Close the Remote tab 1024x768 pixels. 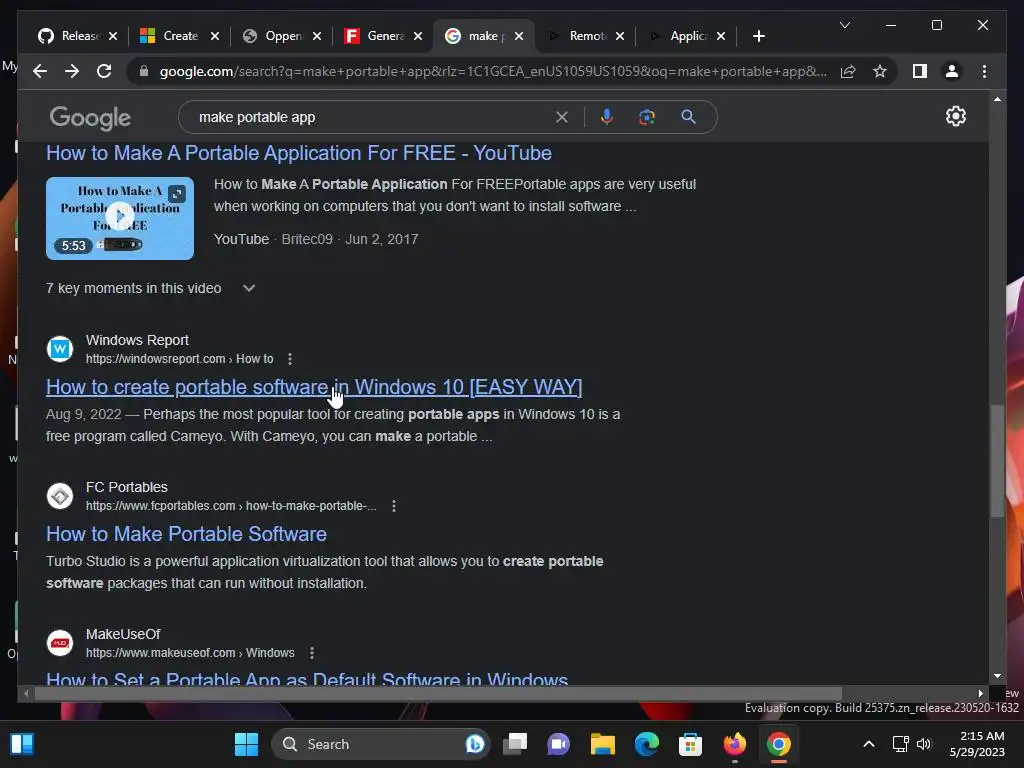coord(620,36)
